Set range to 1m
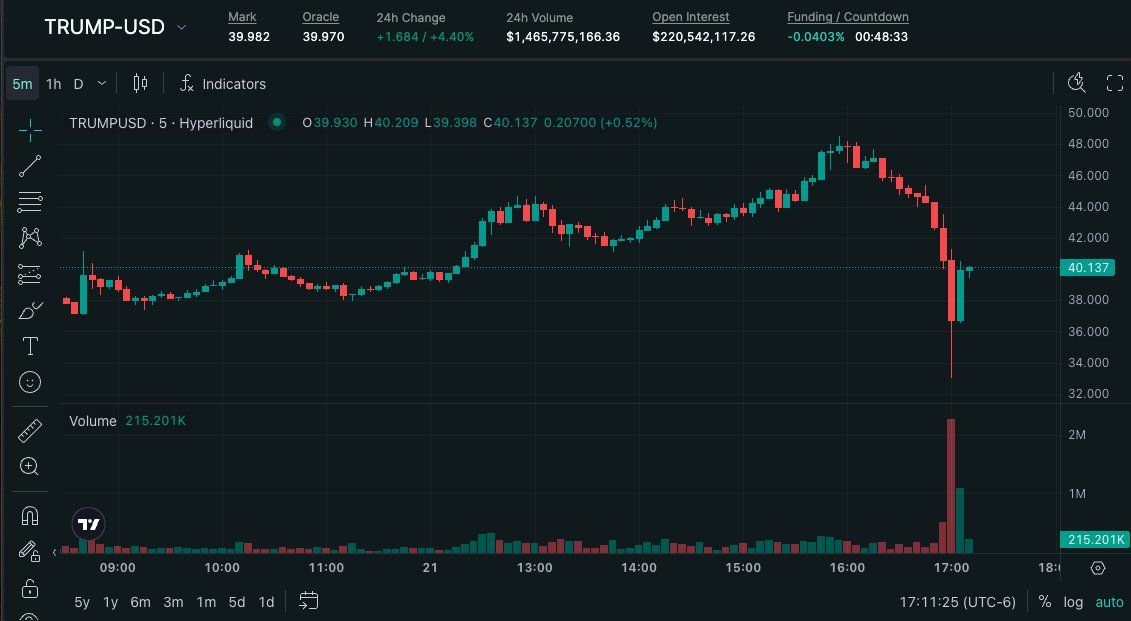1131x621 pixels. pos(206,602)
